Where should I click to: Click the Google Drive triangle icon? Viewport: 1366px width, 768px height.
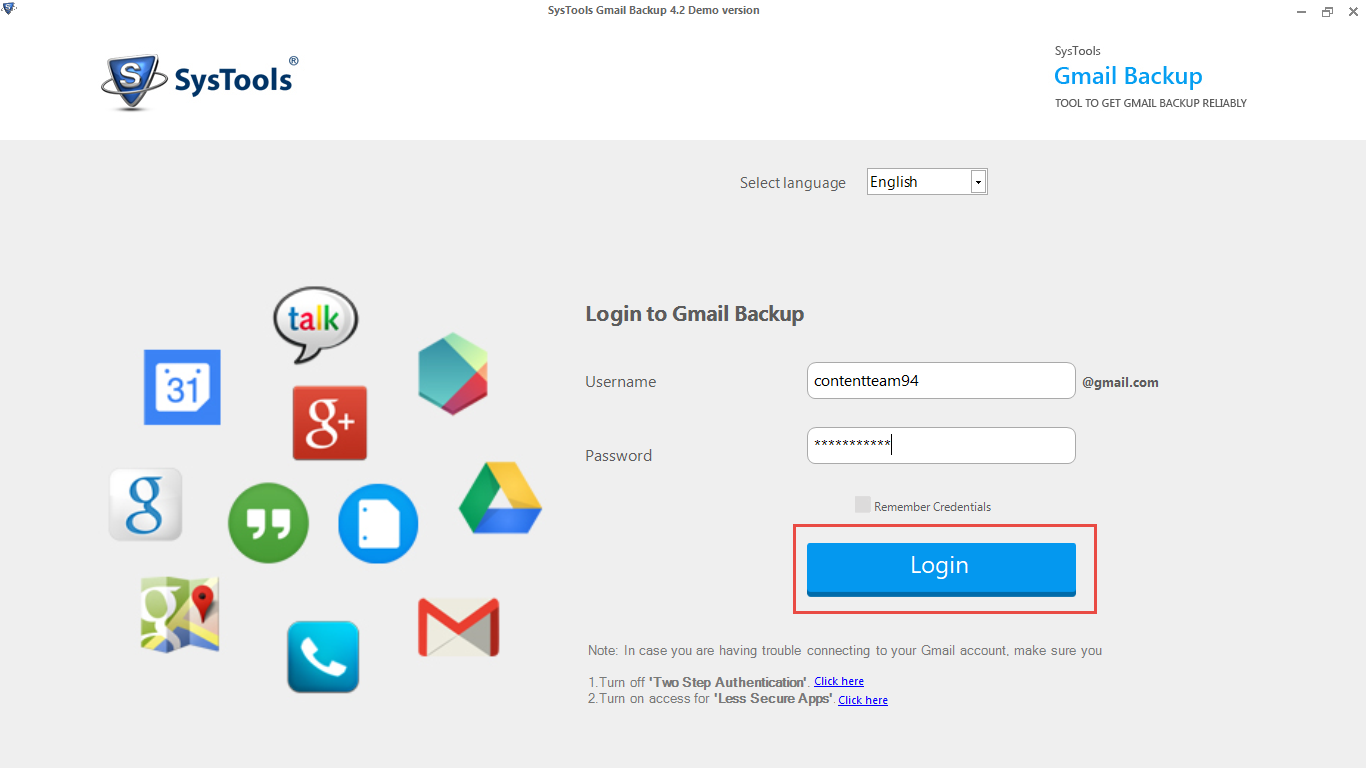(500, 498)
